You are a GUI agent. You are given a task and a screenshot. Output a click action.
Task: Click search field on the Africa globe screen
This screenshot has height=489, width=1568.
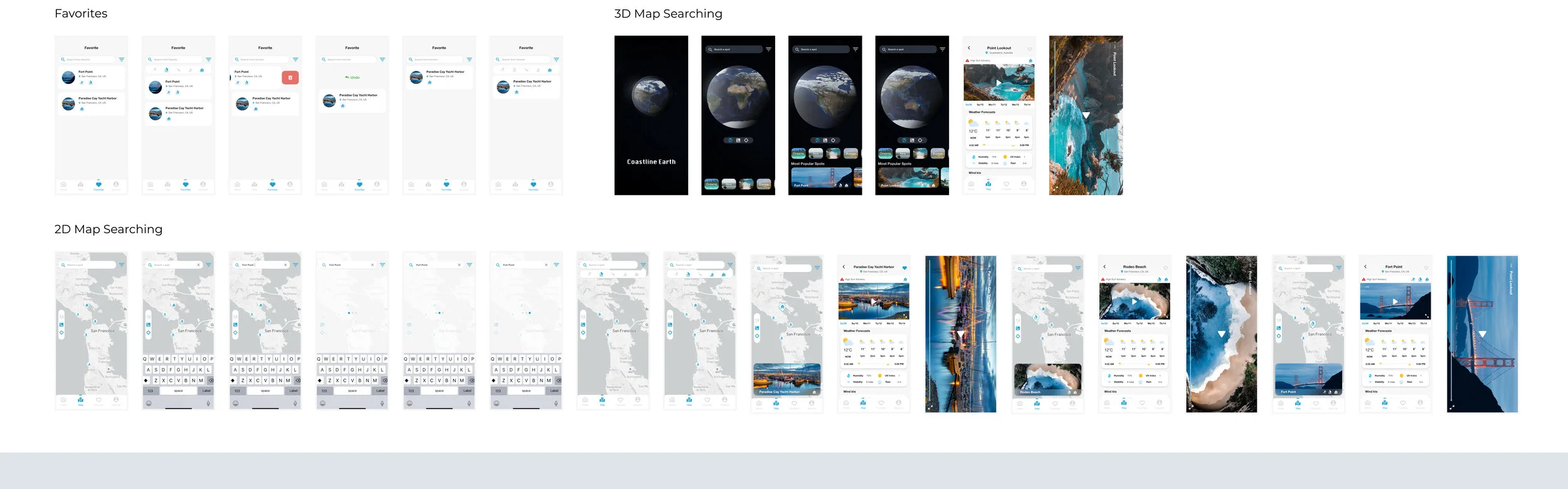pyautogui.click(x=734, y=49)
